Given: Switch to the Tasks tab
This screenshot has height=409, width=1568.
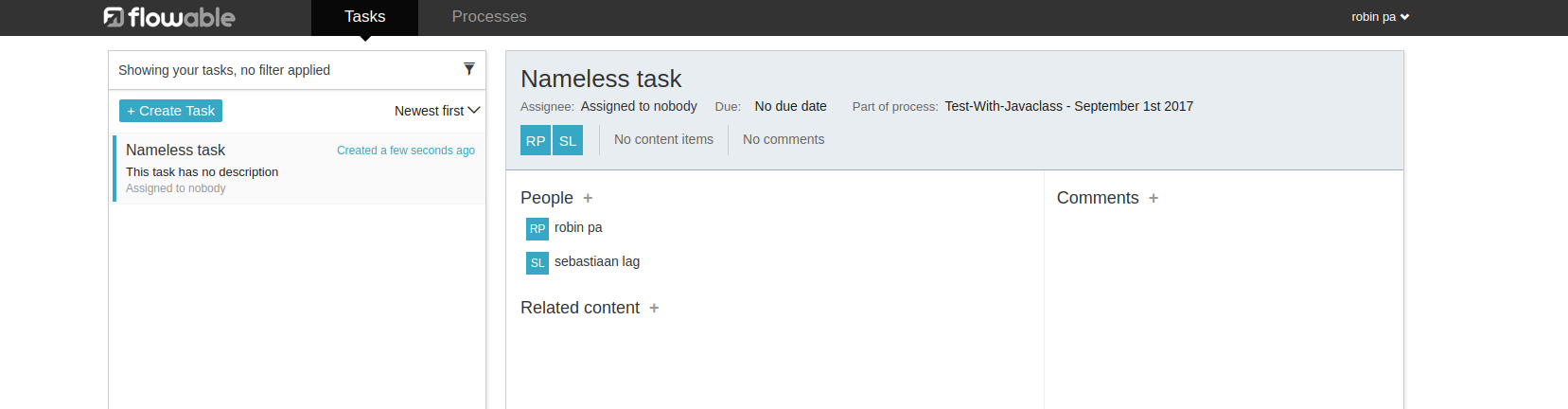Looking at the screenshot, I should [364, 17].
